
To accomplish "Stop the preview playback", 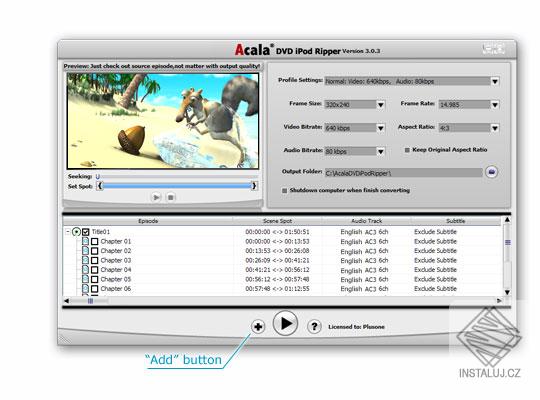I will pyautogui.click(x=170, y=197).
